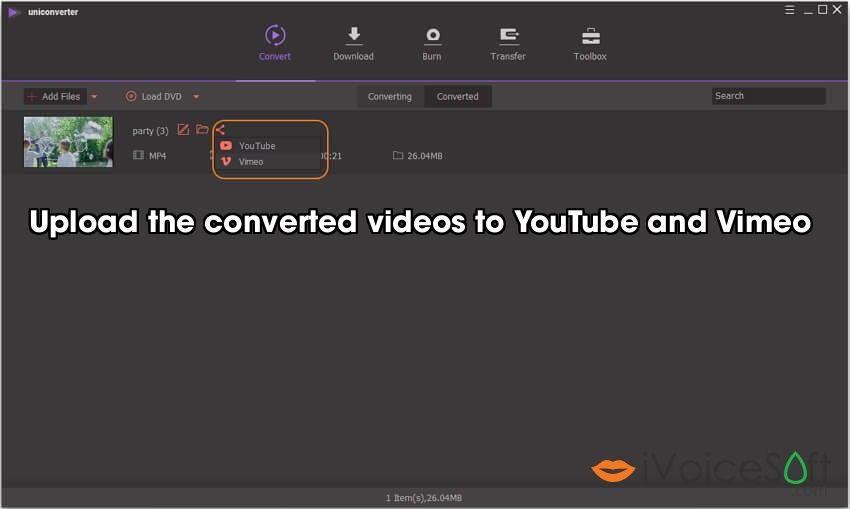The height and width of the screenshot is (509, 850).
Task: Switch to the Transfer tab
Action: 508,43
